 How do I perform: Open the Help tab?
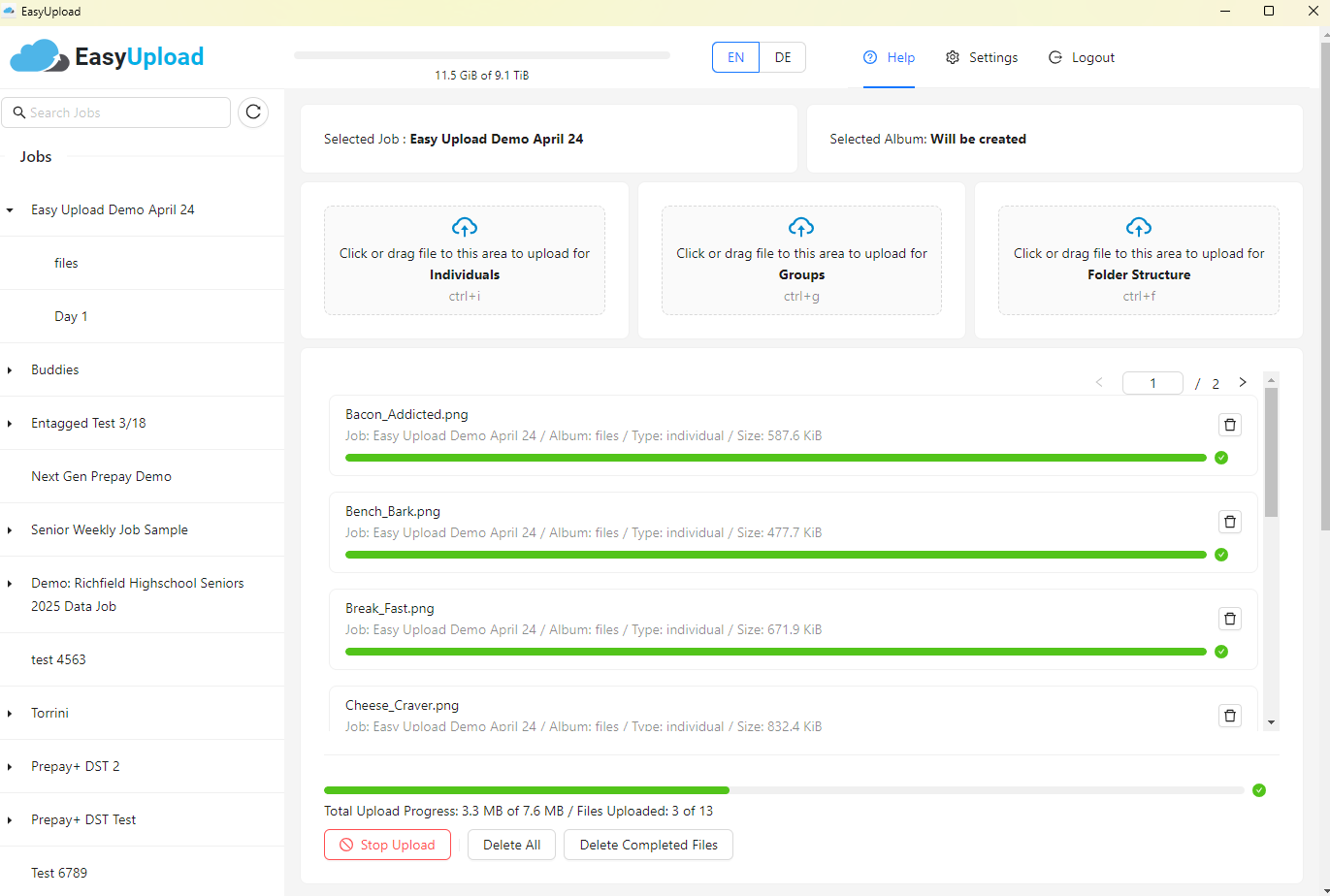pyautogui.click(x=889, y=57)
